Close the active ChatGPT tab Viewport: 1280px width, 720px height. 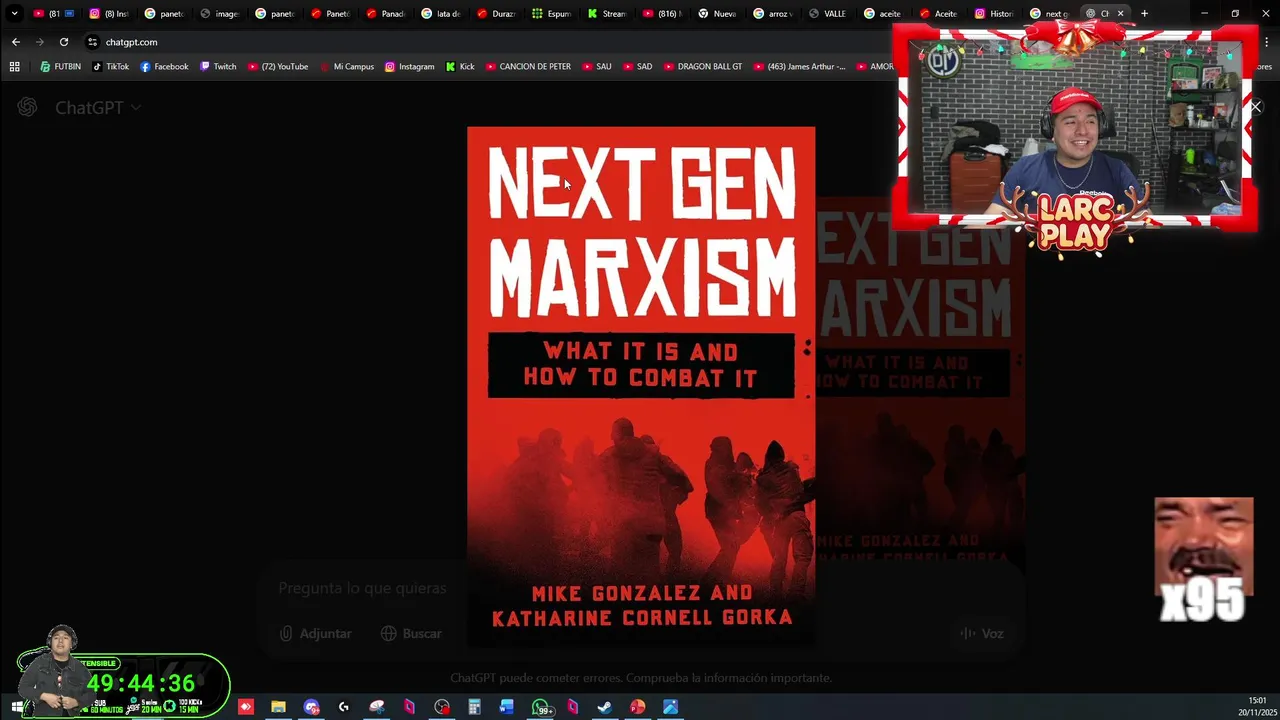click(x=1120, y=13)
